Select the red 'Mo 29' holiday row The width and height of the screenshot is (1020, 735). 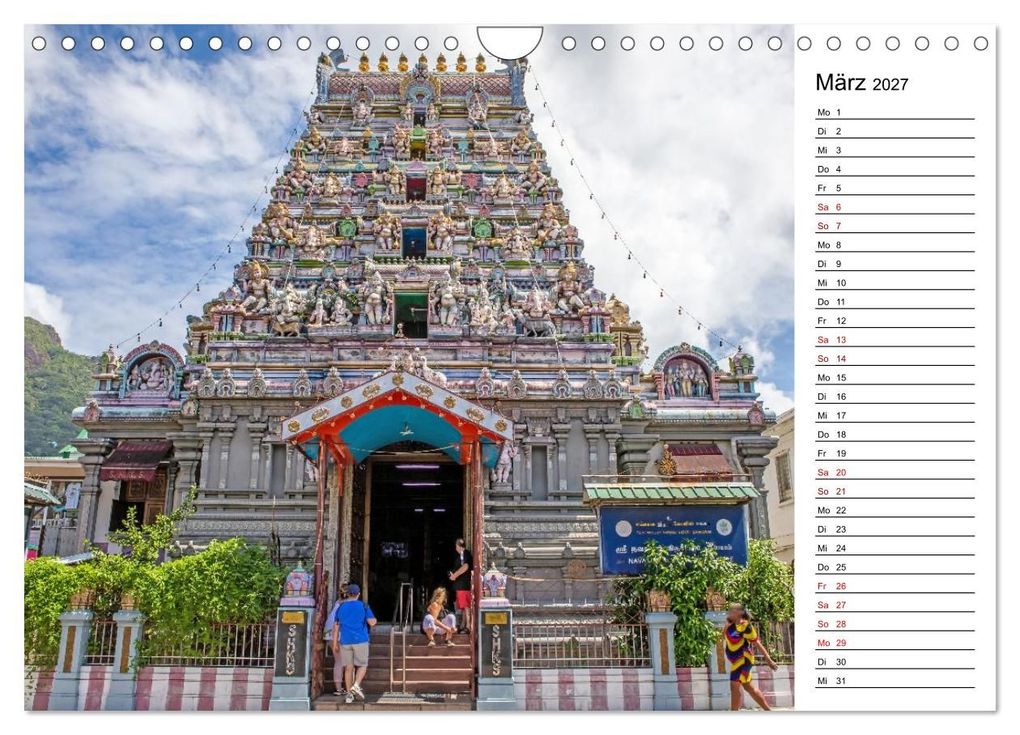point(895,643)
